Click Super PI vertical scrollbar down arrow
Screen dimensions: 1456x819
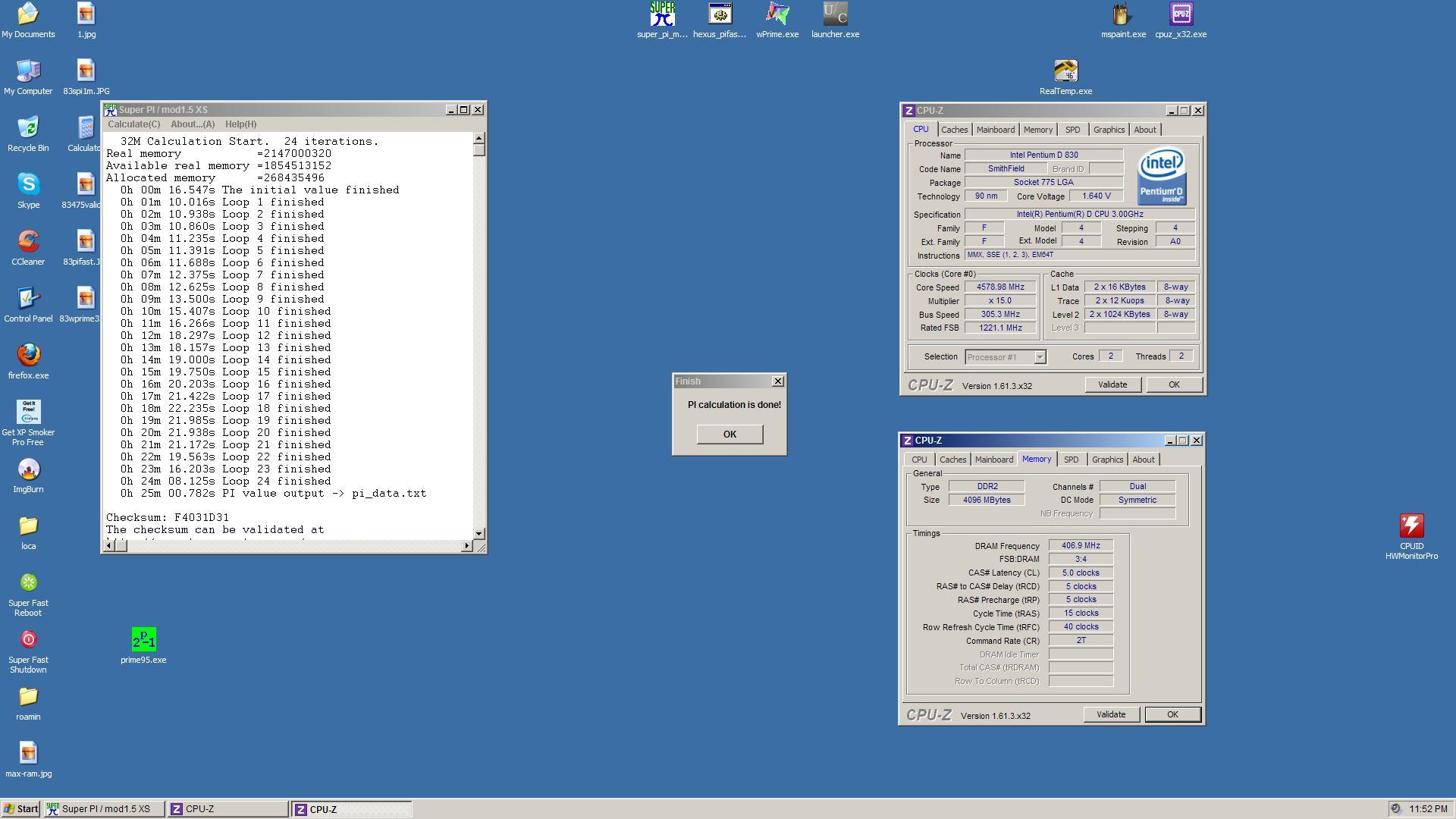pos(479,534)
